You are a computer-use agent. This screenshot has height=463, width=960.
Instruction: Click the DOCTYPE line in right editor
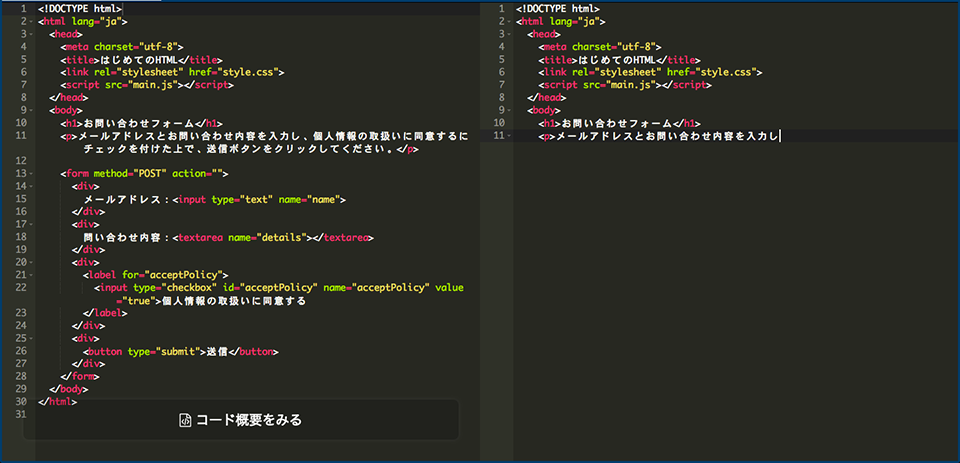[x=558, y=9]
